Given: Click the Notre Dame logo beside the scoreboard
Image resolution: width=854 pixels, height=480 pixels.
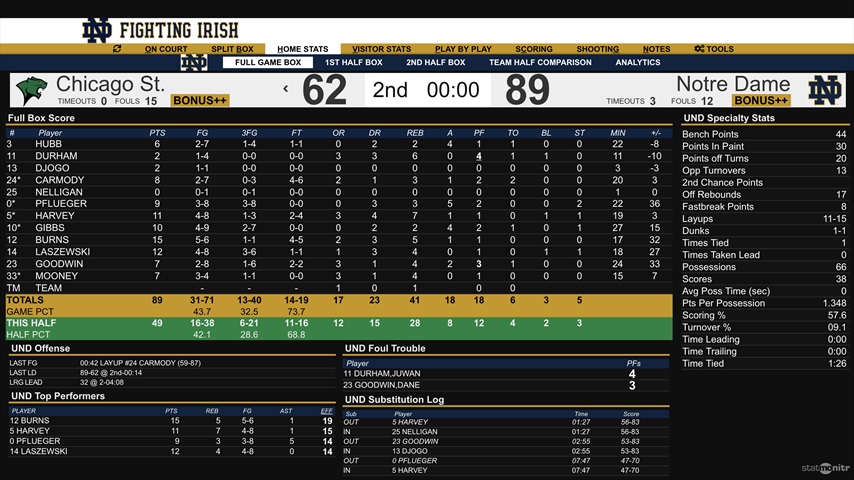Looking at the screenshot, I should coord(825,91).
